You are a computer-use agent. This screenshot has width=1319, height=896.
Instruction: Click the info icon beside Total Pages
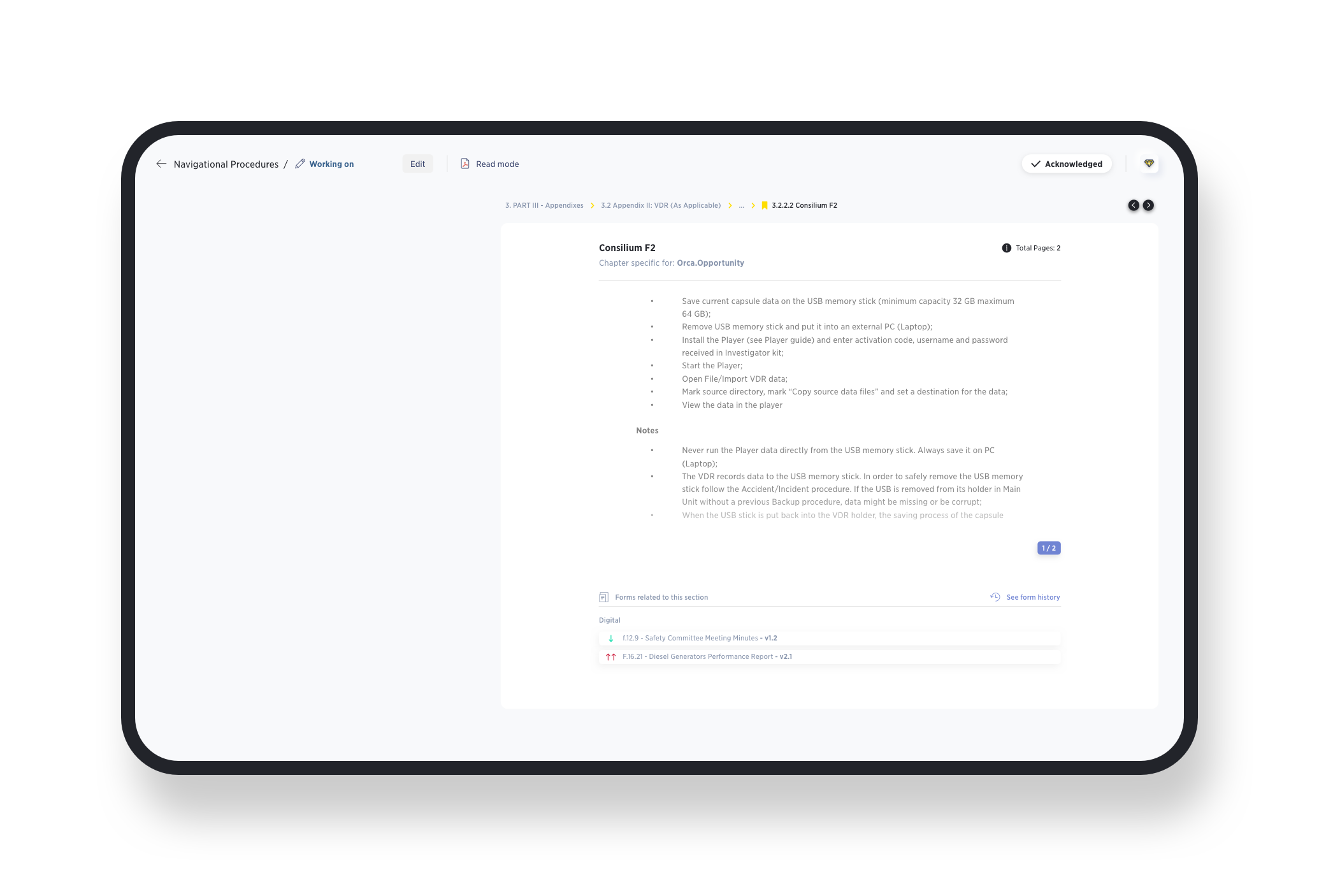pos(1006,248)
